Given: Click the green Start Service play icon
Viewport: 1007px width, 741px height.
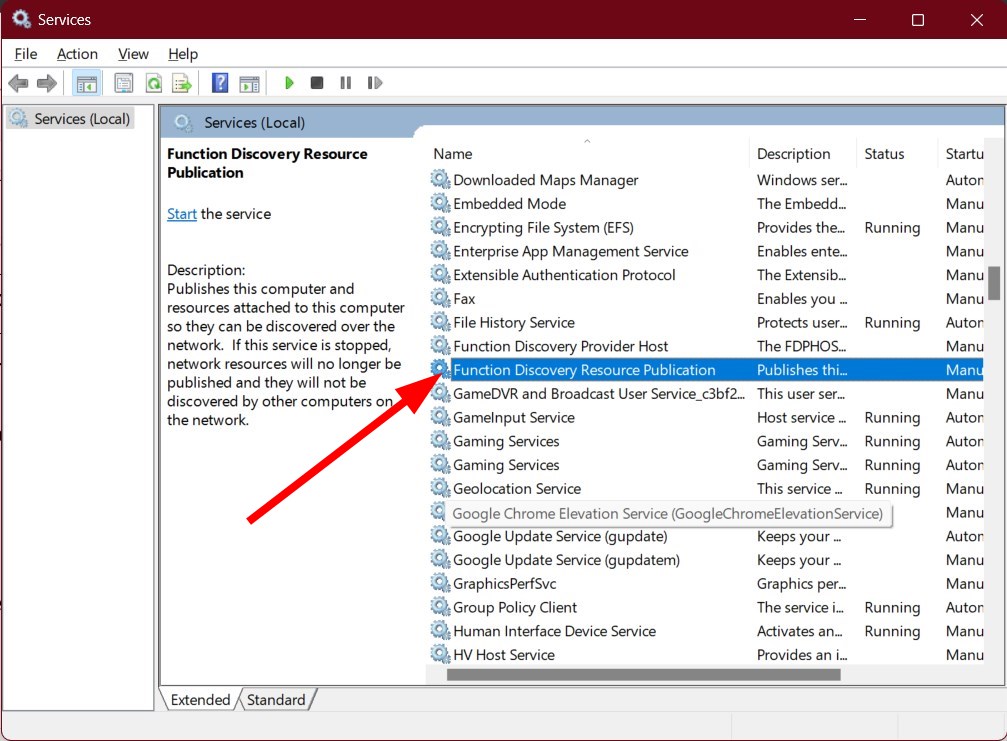Looking at the screenshot, I should [289, 83].
